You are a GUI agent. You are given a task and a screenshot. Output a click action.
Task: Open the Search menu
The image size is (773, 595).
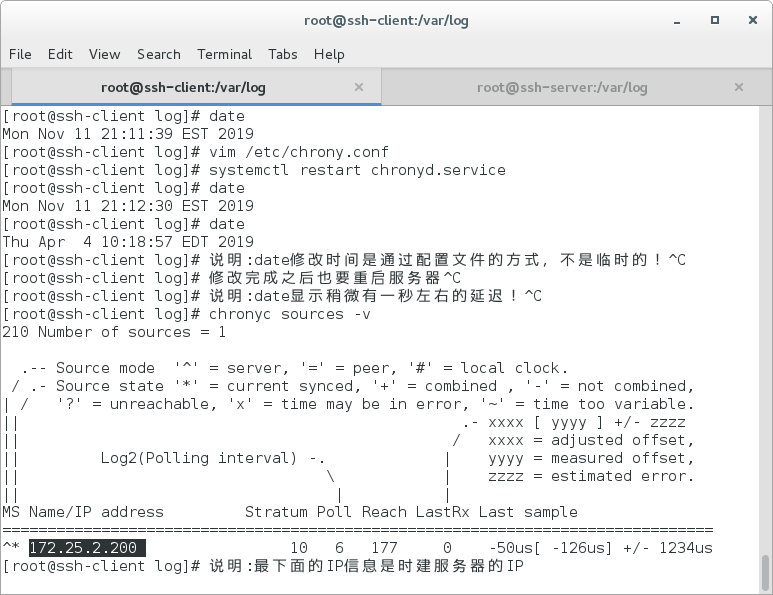point(159,54)
